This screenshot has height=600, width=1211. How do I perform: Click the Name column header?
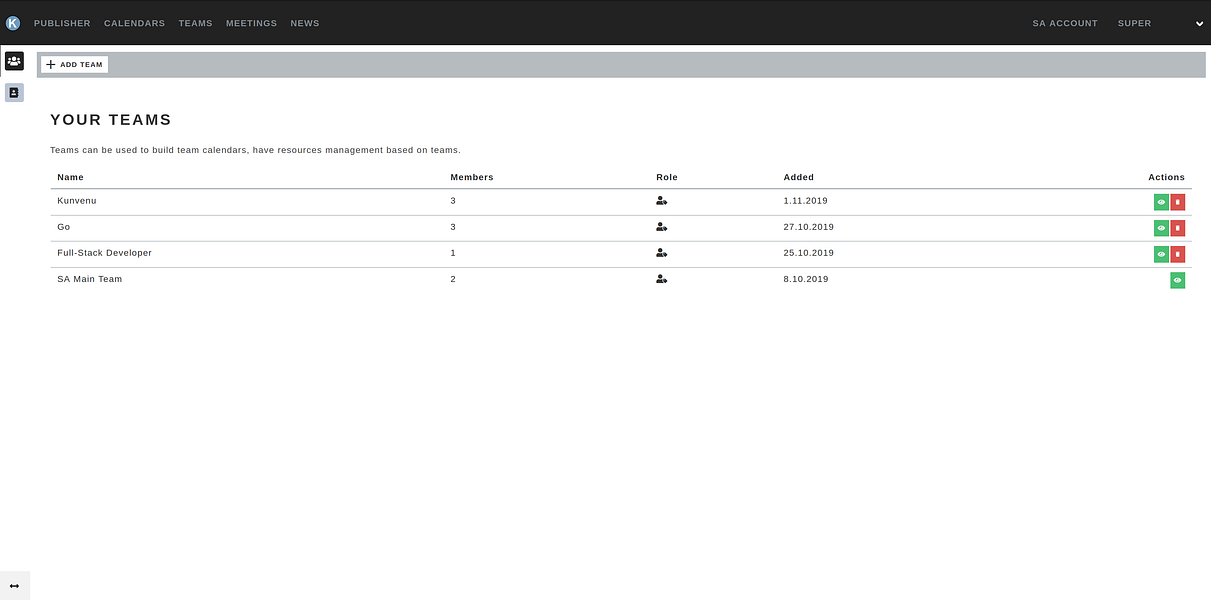coord(71,177)
